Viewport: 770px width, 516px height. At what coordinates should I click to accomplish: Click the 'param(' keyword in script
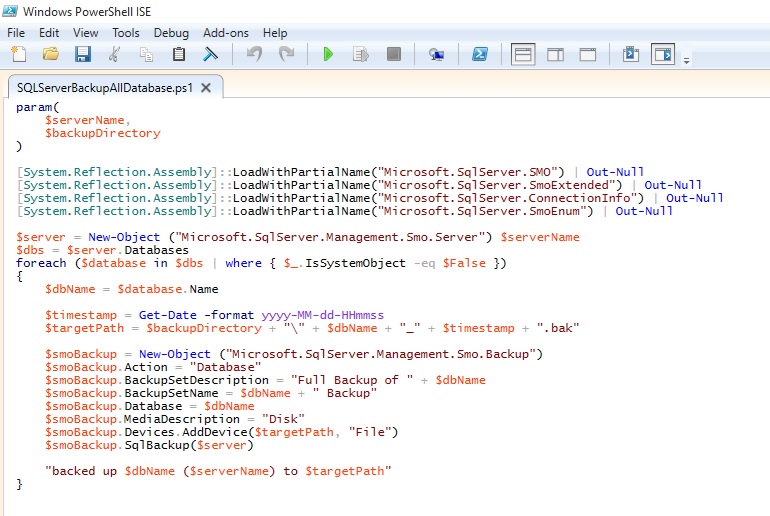37,107
